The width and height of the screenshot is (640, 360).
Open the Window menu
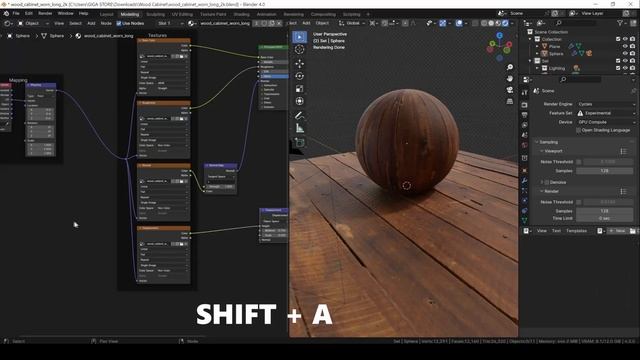pyautogui.click(x=65, y=13)
